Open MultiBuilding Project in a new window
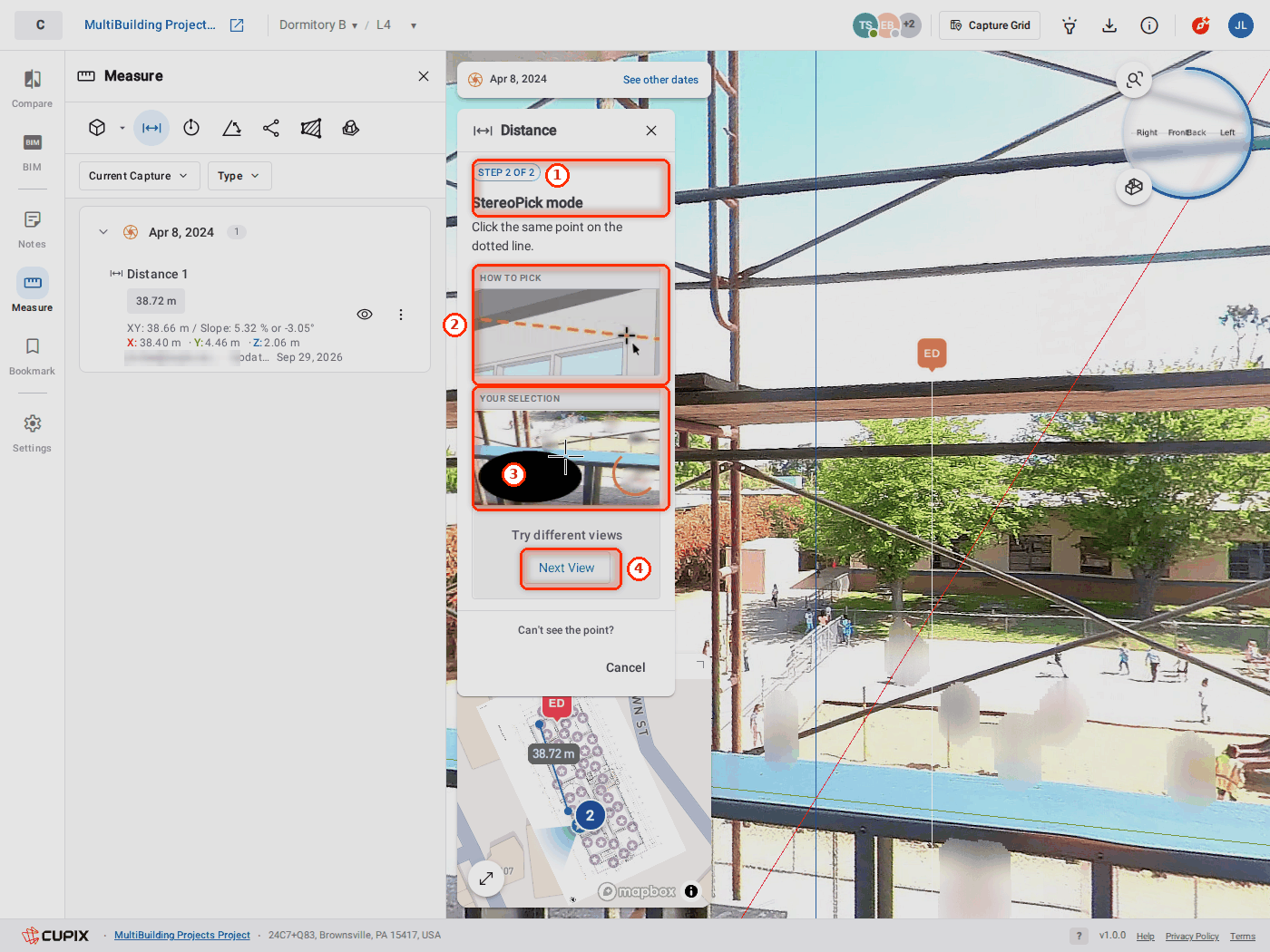Screen dimensions: 1270x952 click(237, 25)
